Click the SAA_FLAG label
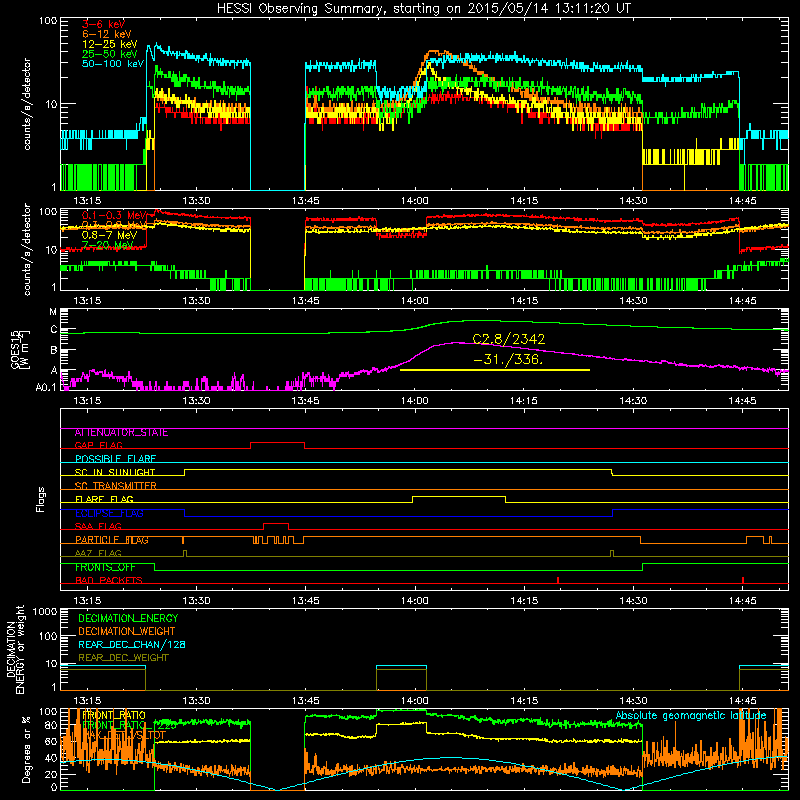 click(x=98, y=527)
